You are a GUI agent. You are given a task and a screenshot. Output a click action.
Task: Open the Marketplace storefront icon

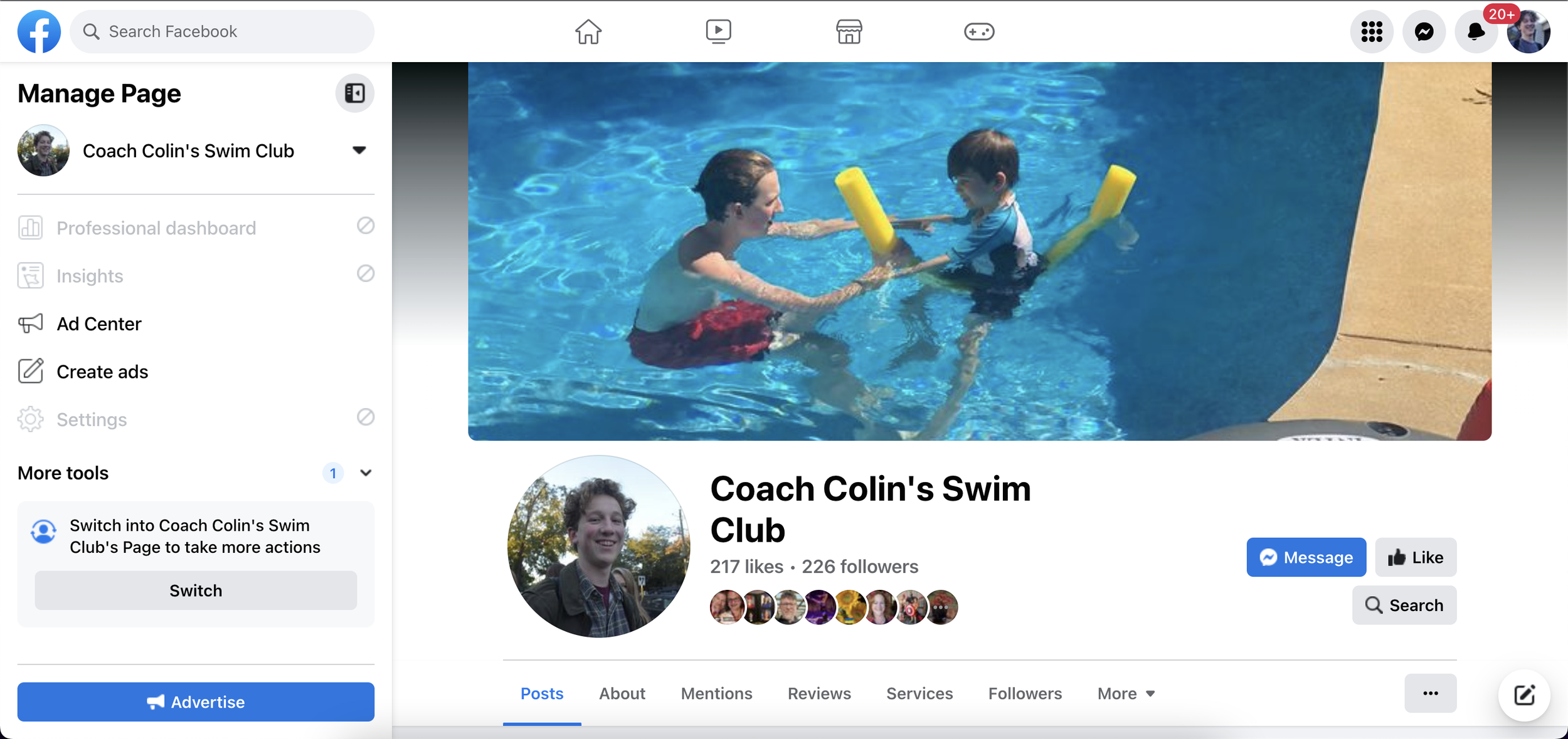849,31
